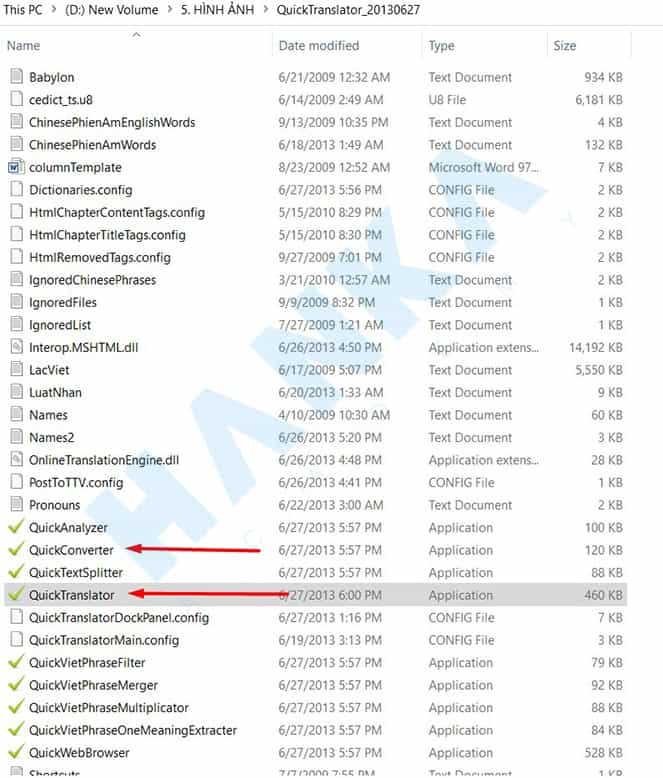
Task: Expand the chevron after (D:) New Volume
Action: click(170, 9)
